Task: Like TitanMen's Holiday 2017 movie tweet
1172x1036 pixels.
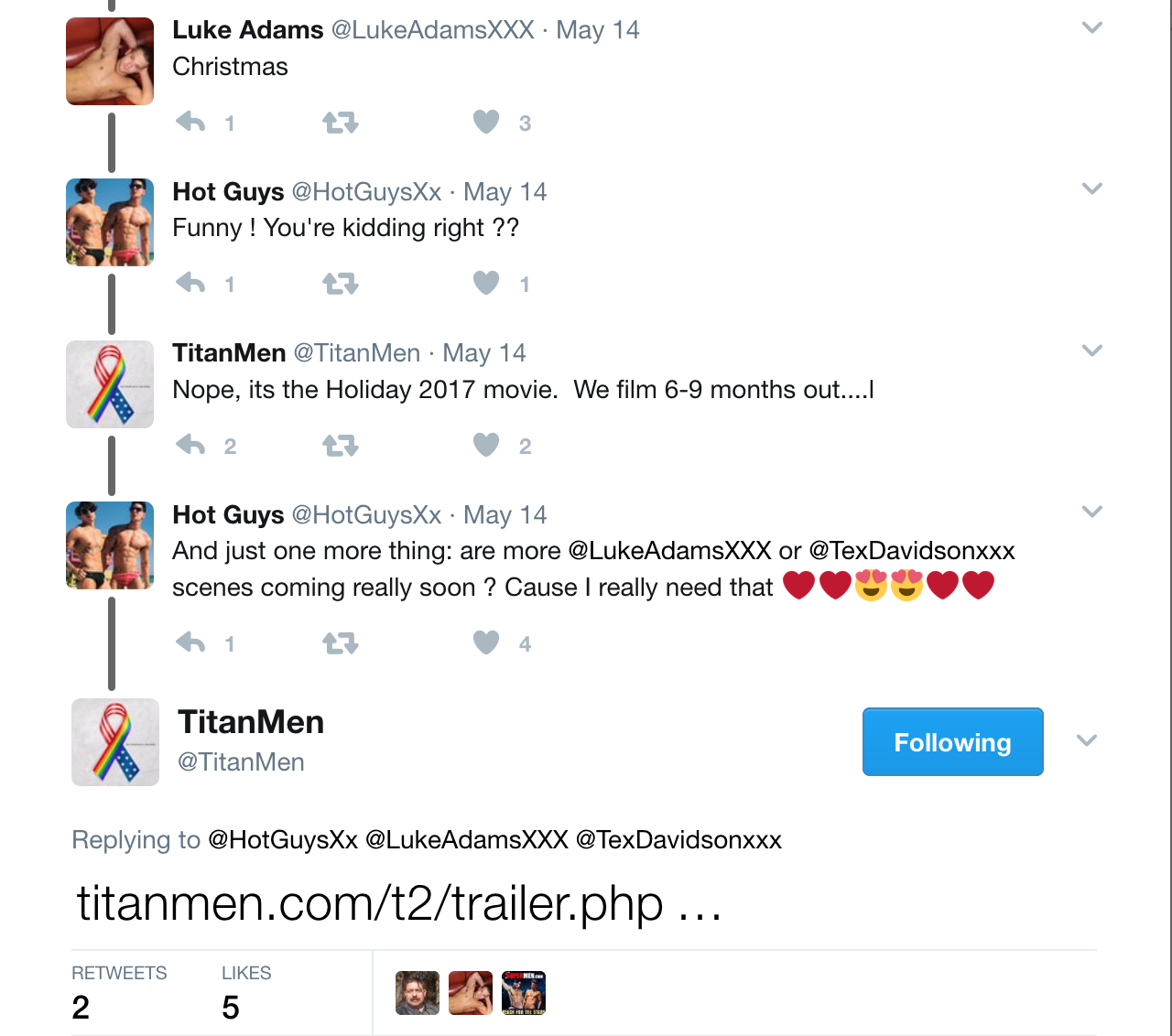Action: tap(486, 445)
